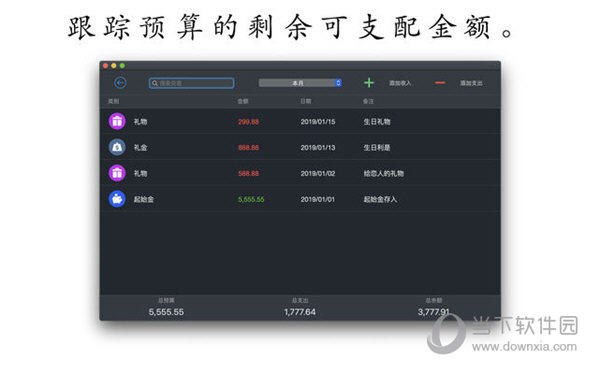Select the amount 588.88
This screenshot has height=374, width=600.
[248, 173]
